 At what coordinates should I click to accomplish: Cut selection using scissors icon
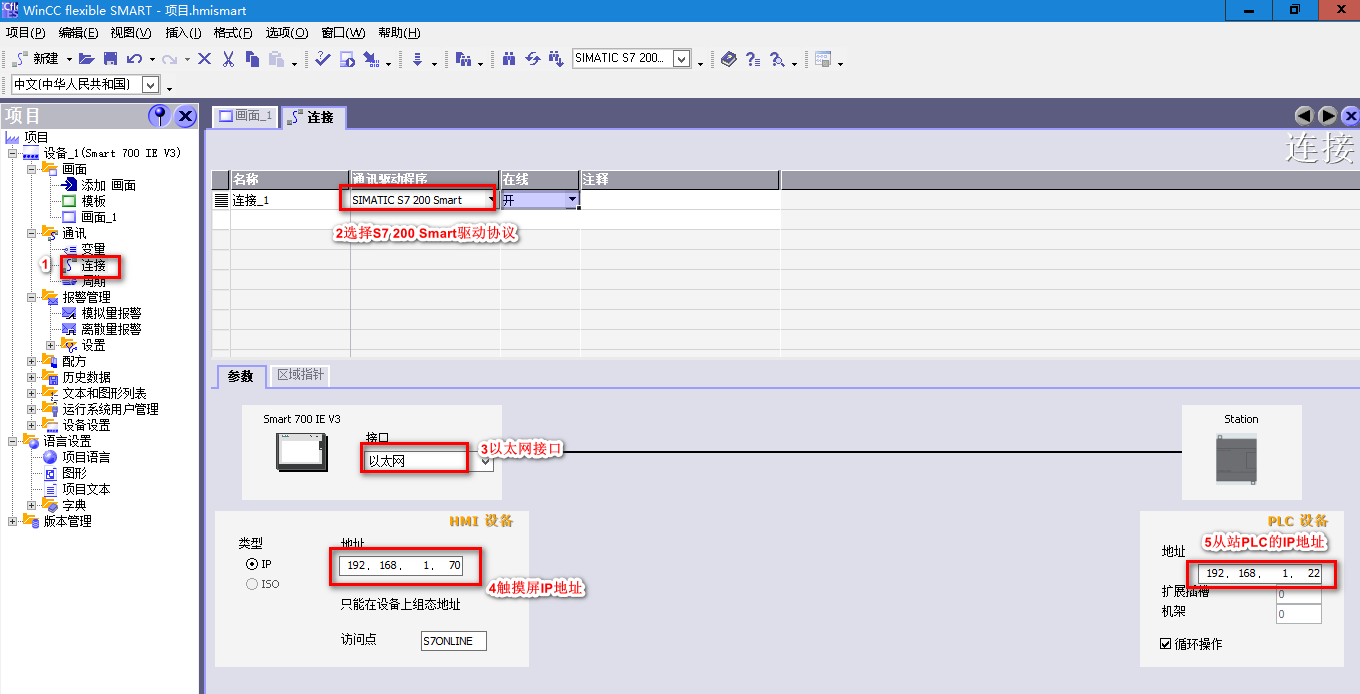228,59
